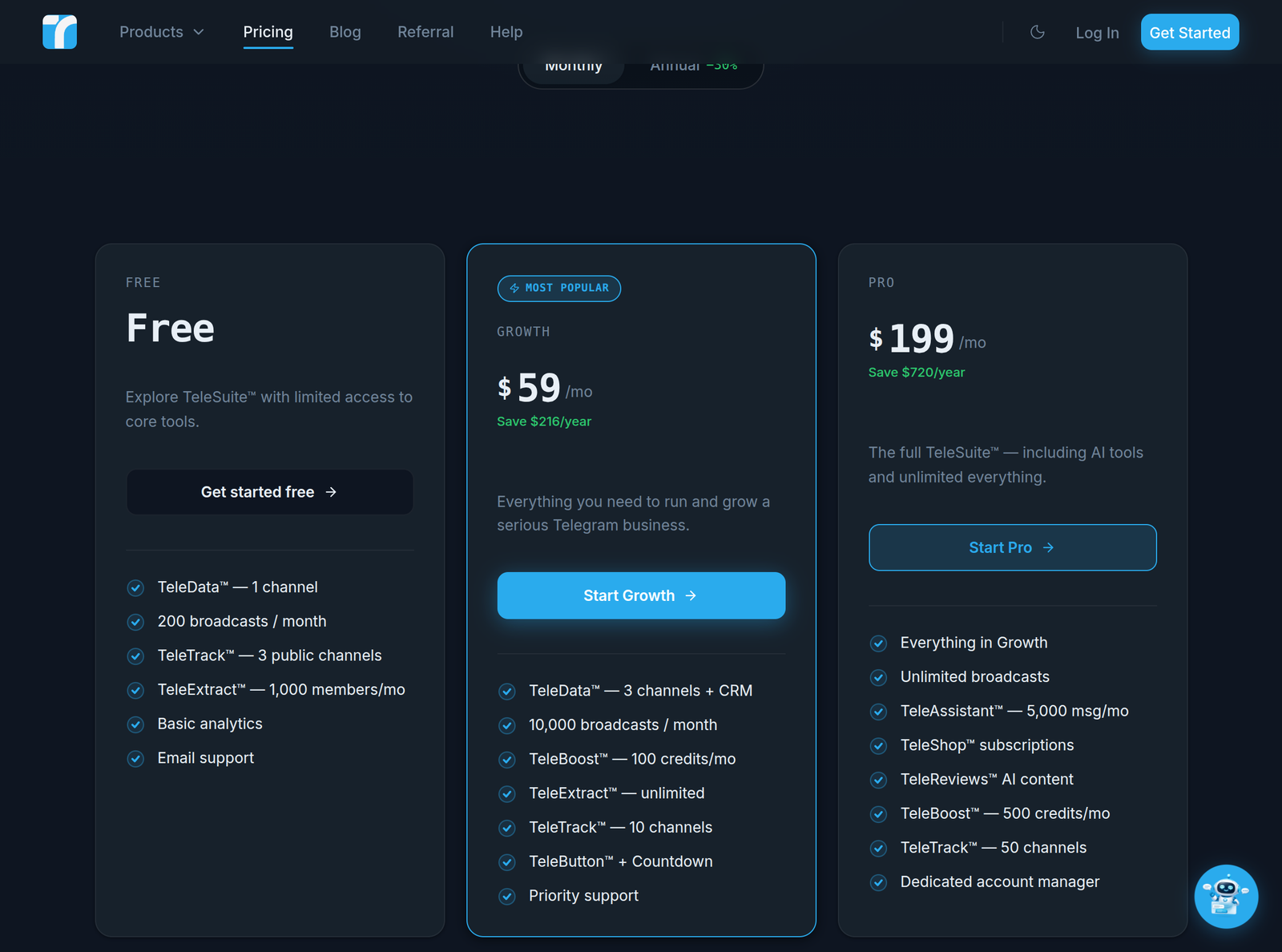Viewport: 1282px width, 952px height.
Task: Click the Log In link
Action: 1097,33
